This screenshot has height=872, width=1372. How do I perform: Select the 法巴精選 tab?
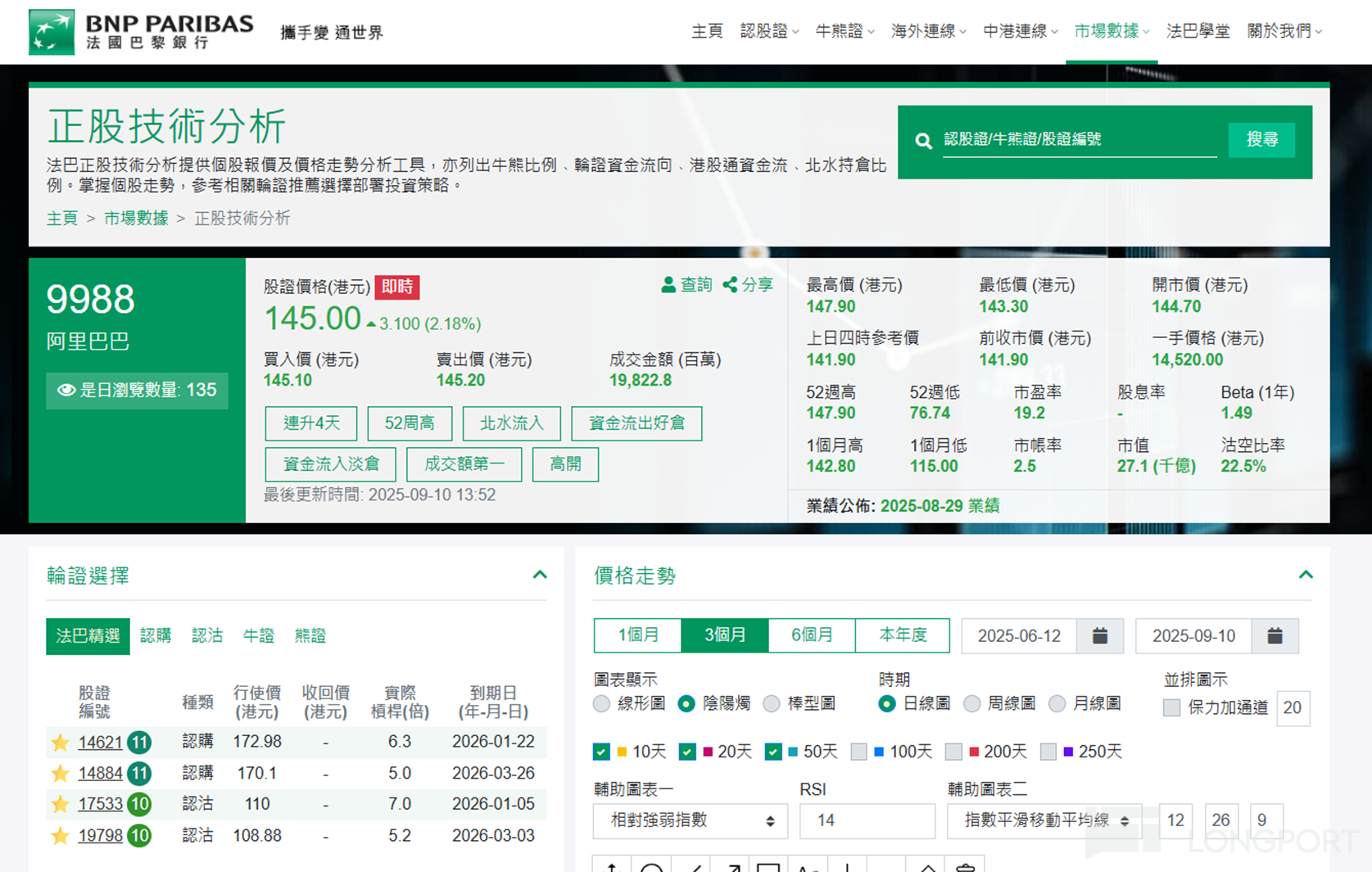(88, 636)
